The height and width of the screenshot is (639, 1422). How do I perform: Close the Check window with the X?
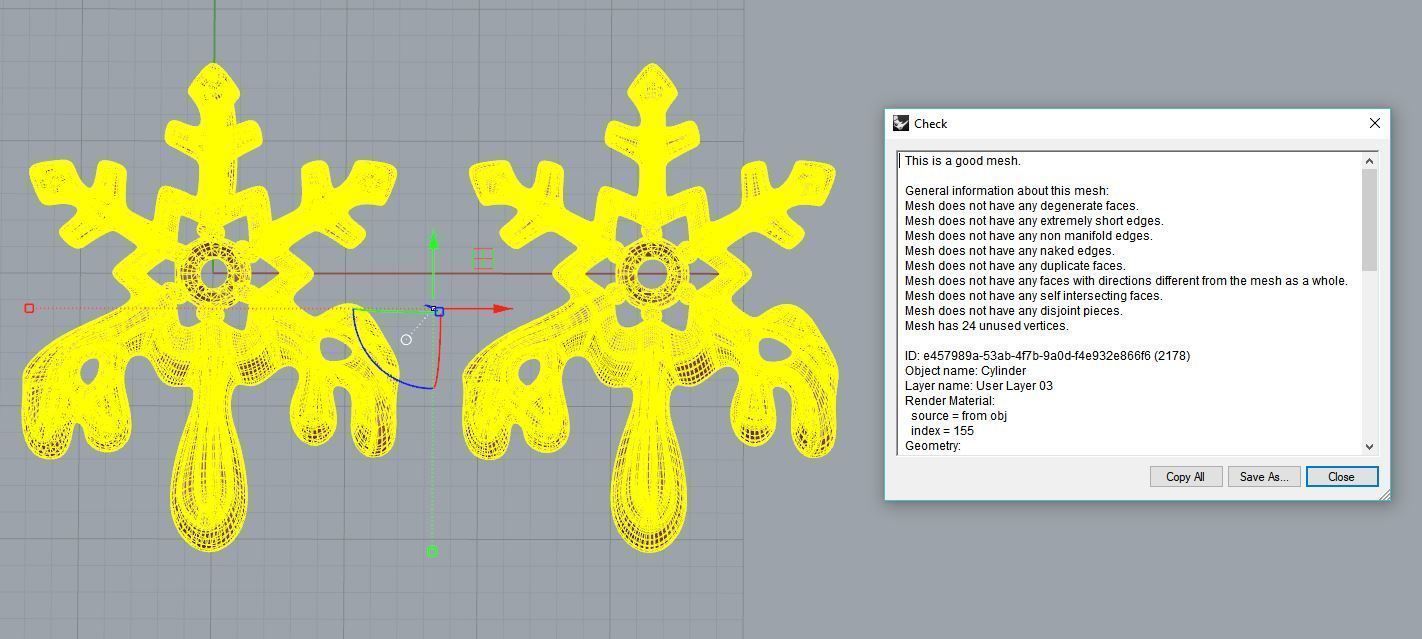1374,123
